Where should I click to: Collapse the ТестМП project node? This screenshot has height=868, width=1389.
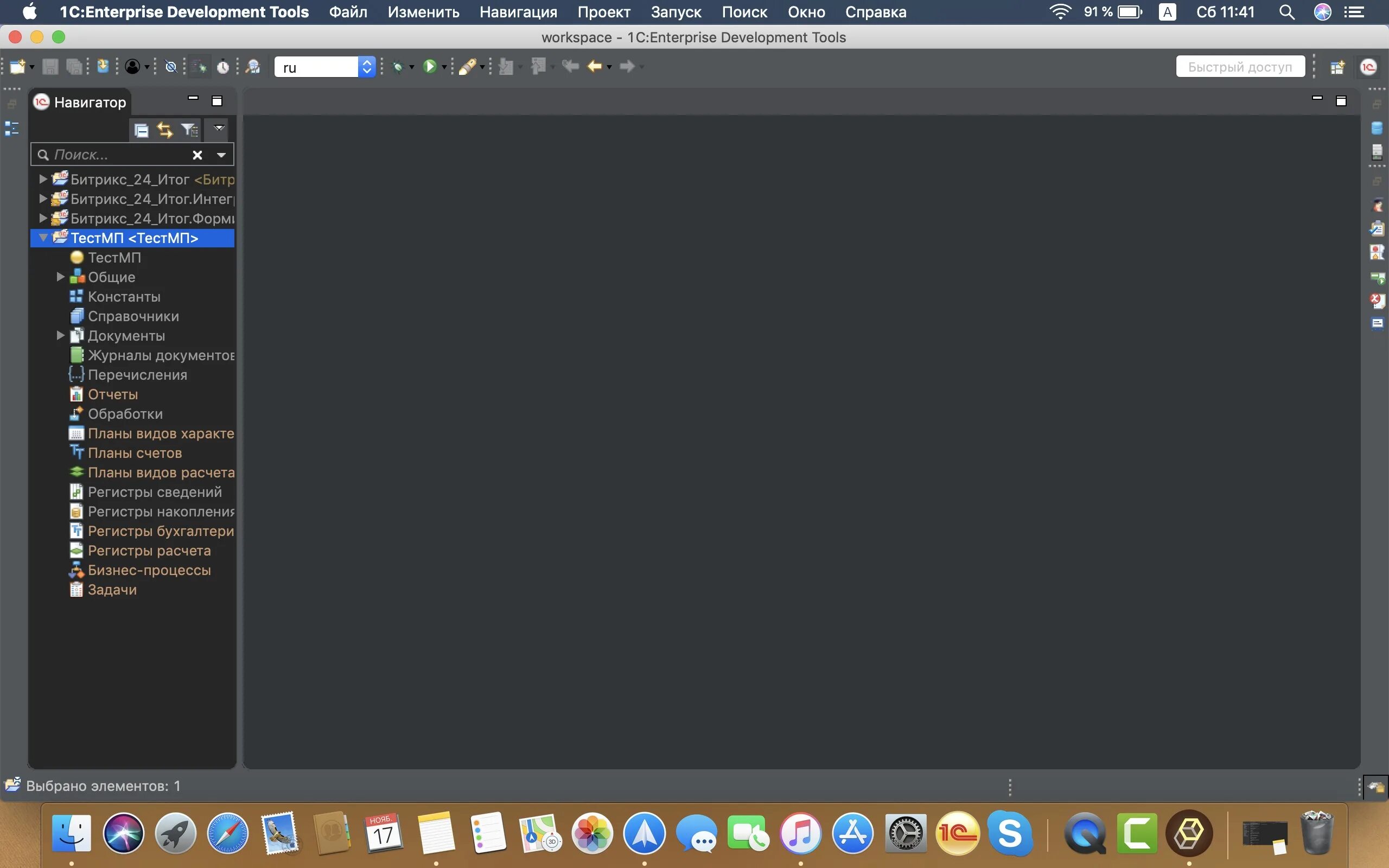(43, 238)
